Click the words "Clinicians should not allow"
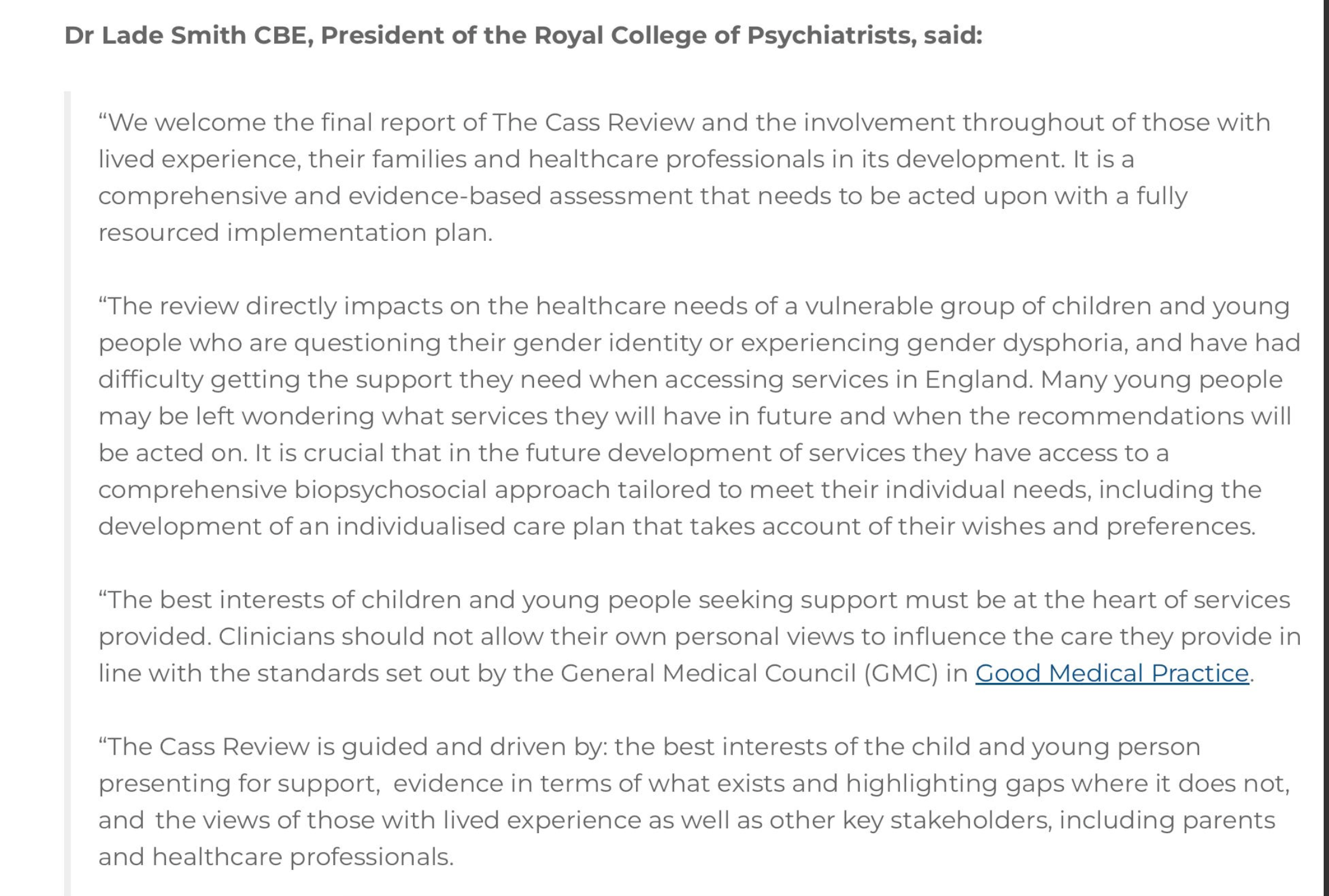Image resolution: width=1329 pixels, height=896 pixels. click(x=381, y=637)
